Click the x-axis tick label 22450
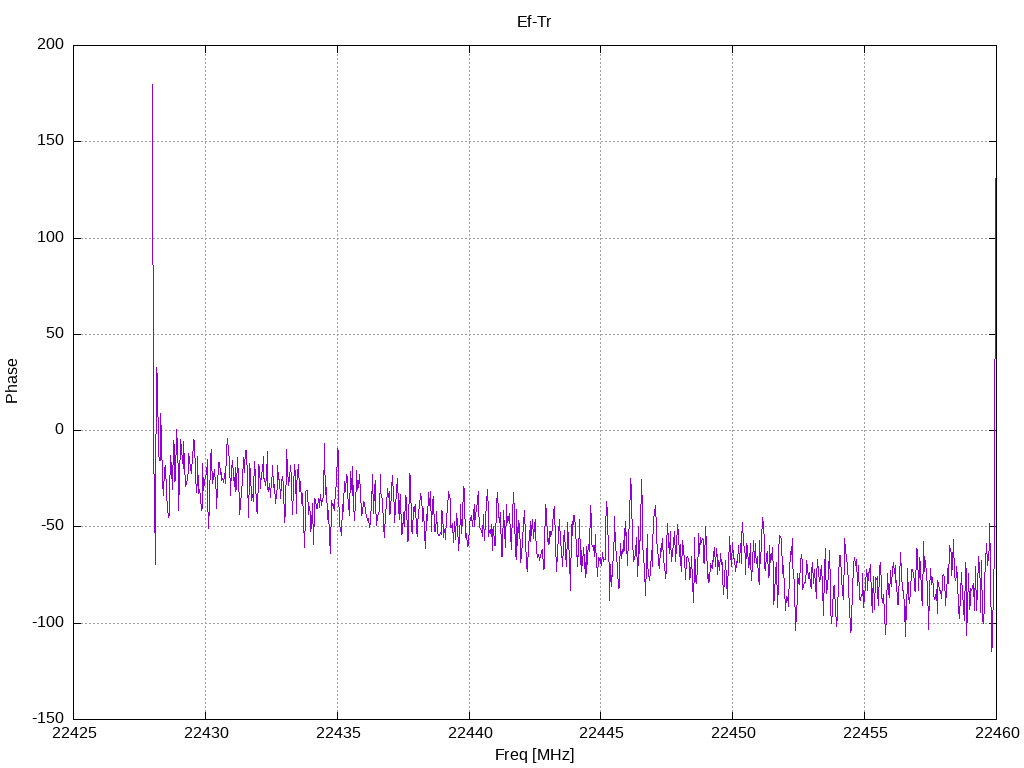The height and width of the screenshot is (768, 1024). [x=733, y=733]
